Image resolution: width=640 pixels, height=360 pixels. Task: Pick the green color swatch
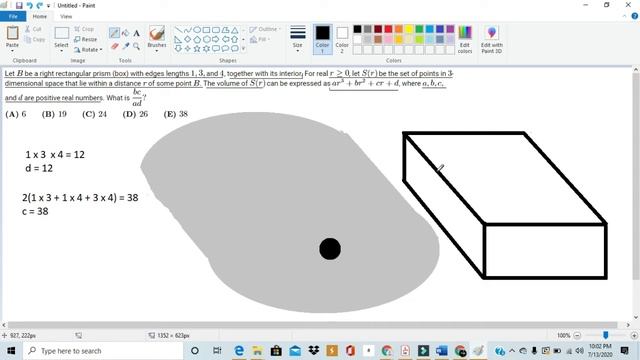point(419,29)
